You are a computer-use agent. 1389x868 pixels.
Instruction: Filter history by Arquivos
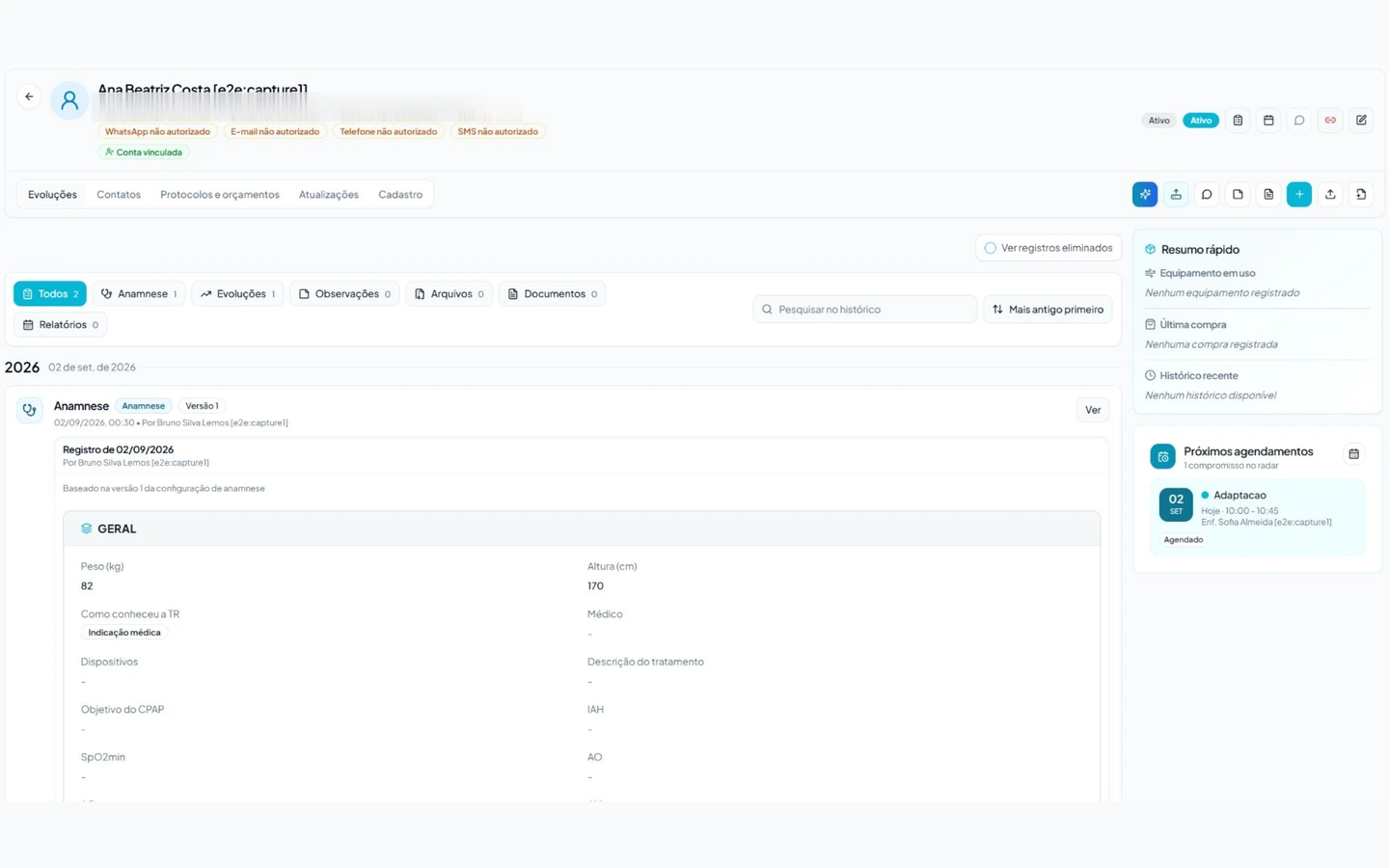tap(449, 294)
